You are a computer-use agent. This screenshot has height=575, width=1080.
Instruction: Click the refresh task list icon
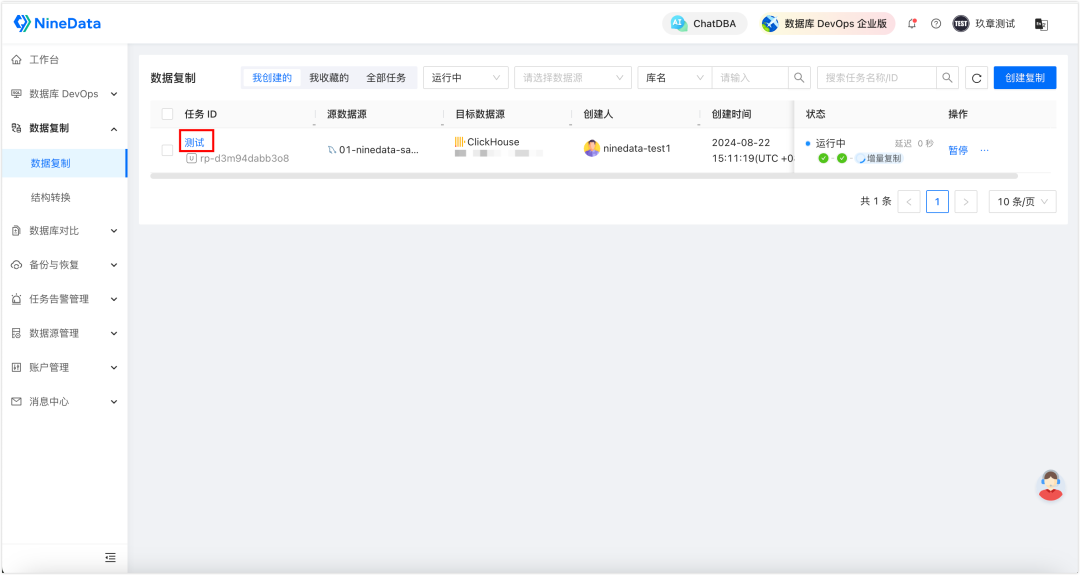point(976,78)
